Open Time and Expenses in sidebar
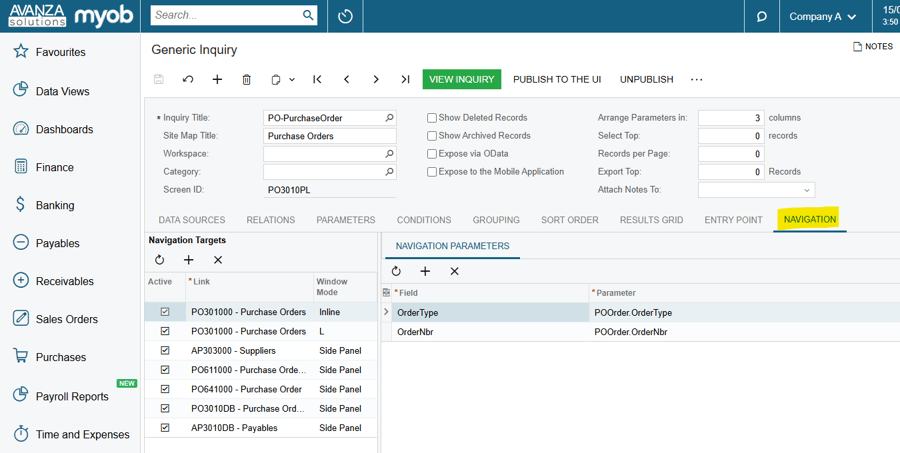This screenshot has height=453, width=900. click(82, 434)
